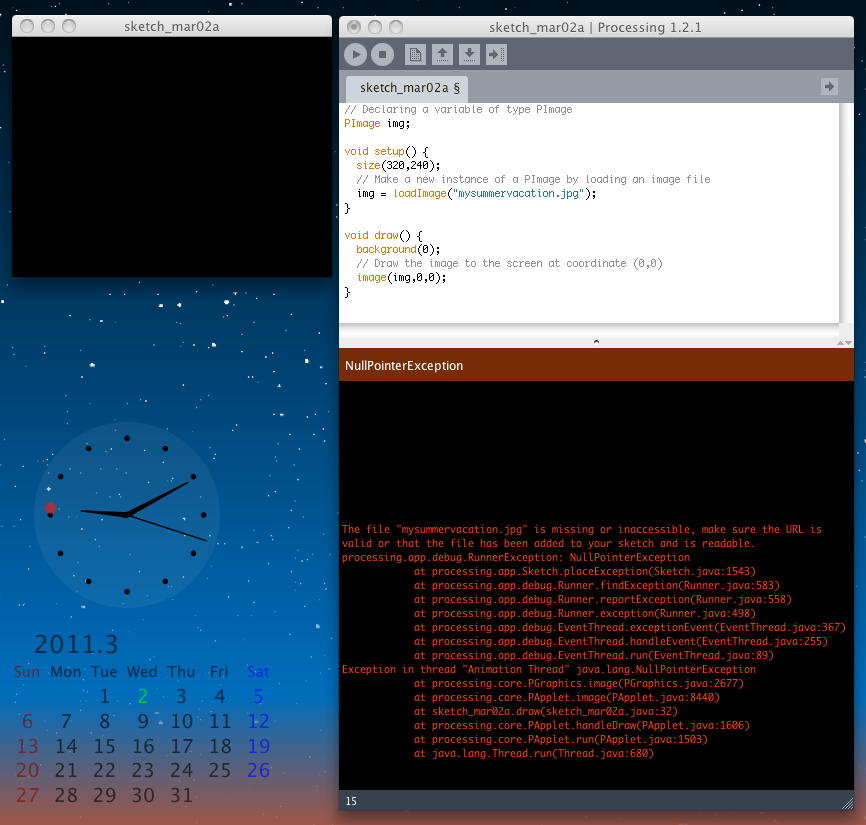This screenshot has width=866, height=825.
Task: Click the black sketch_mar02a output canvas
Action: (172, 157)
